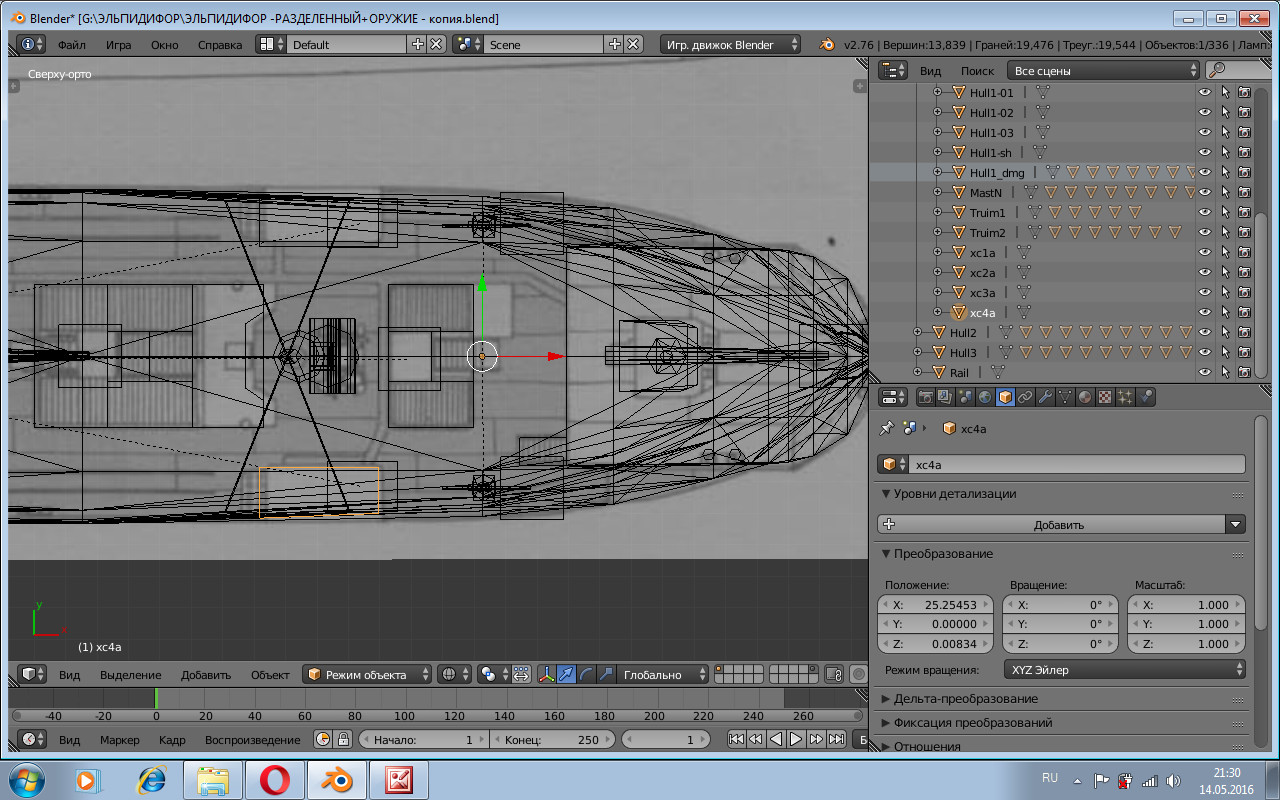Hide Hull1-01 using its eye icon
Viewport: 1280px width, 800px height.
point(1205,93)
